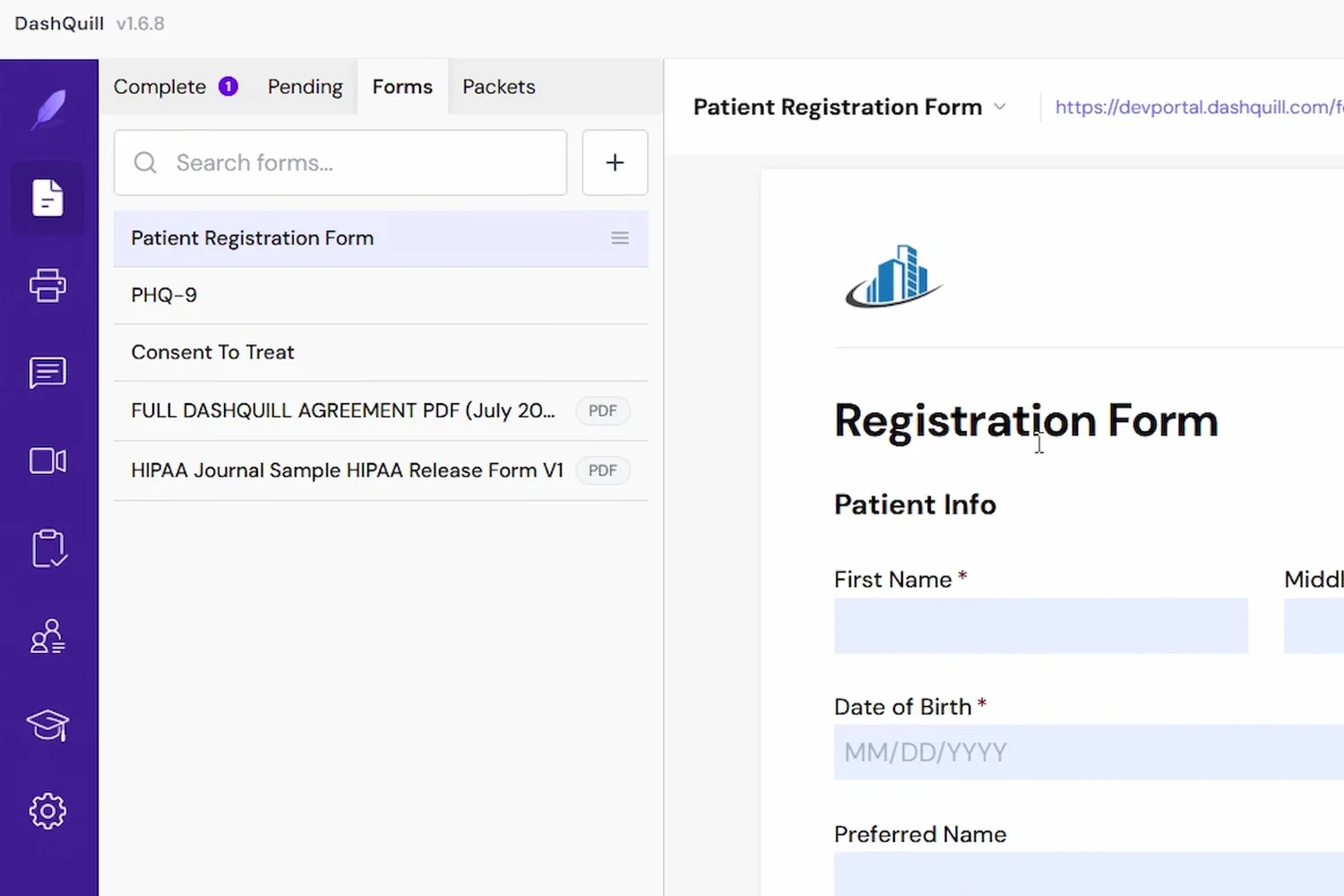1344x896 pixels.
Task: Click the hamburger icon on Patient Registration Form row
Action: (x=620, y=238)
